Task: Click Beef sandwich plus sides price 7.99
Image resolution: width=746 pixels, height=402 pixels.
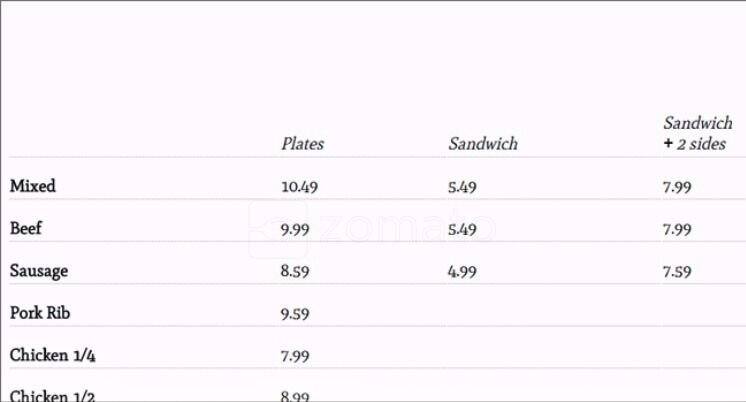Action: (677, 229)
